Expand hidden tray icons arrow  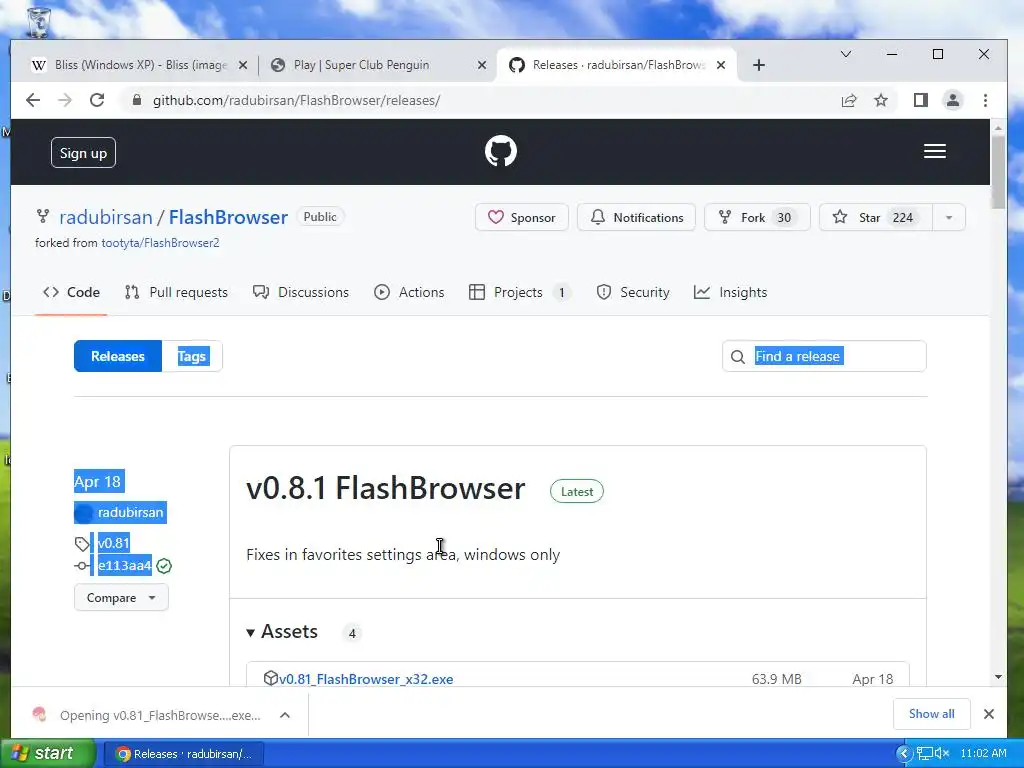click(x=904, y=753)
